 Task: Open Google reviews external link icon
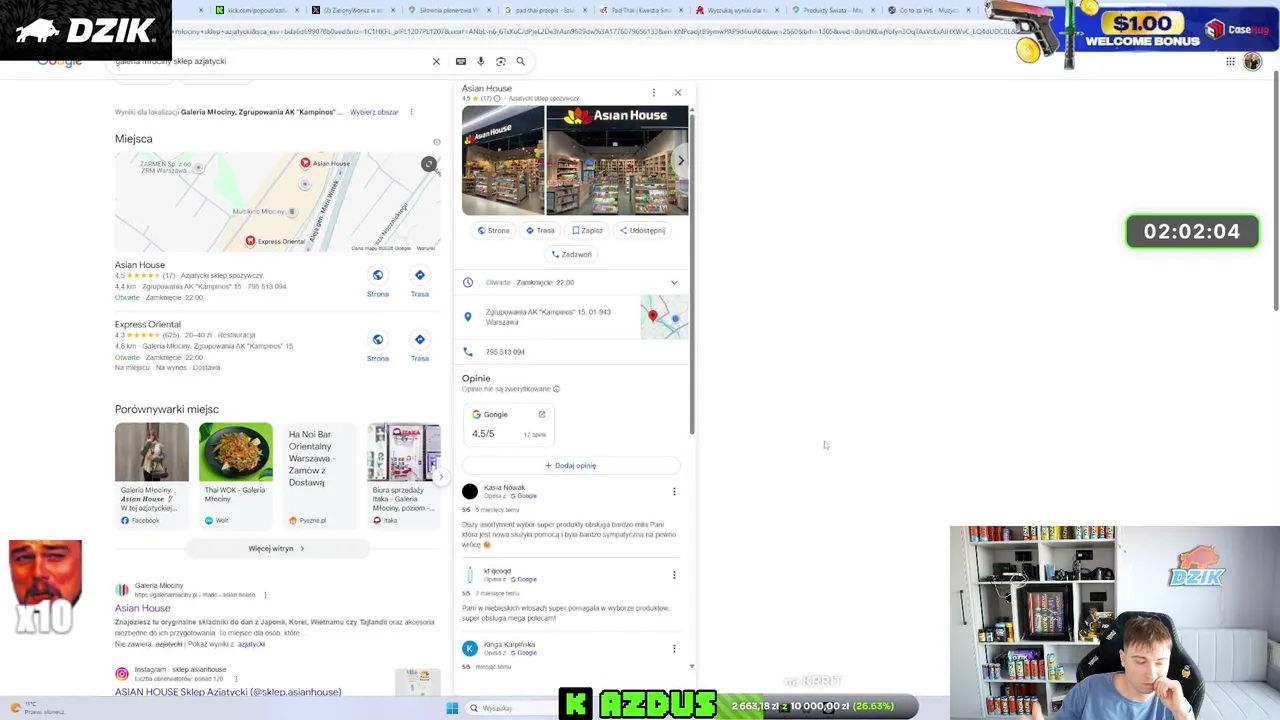(542, 414)
